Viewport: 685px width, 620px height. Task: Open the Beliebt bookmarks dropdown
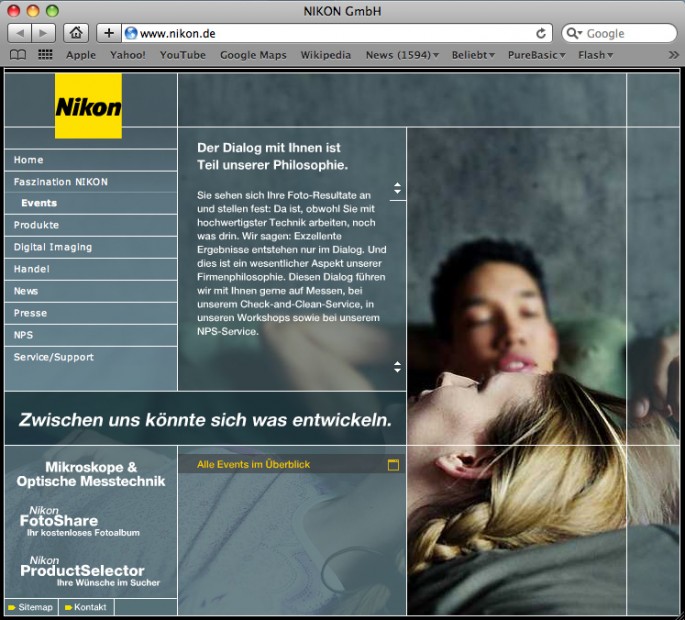pyautogui.click(x=473, y=55)
